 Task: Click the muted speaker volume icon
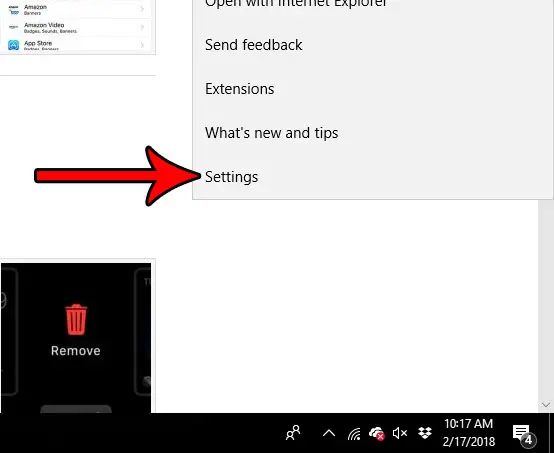coord(400,433)
